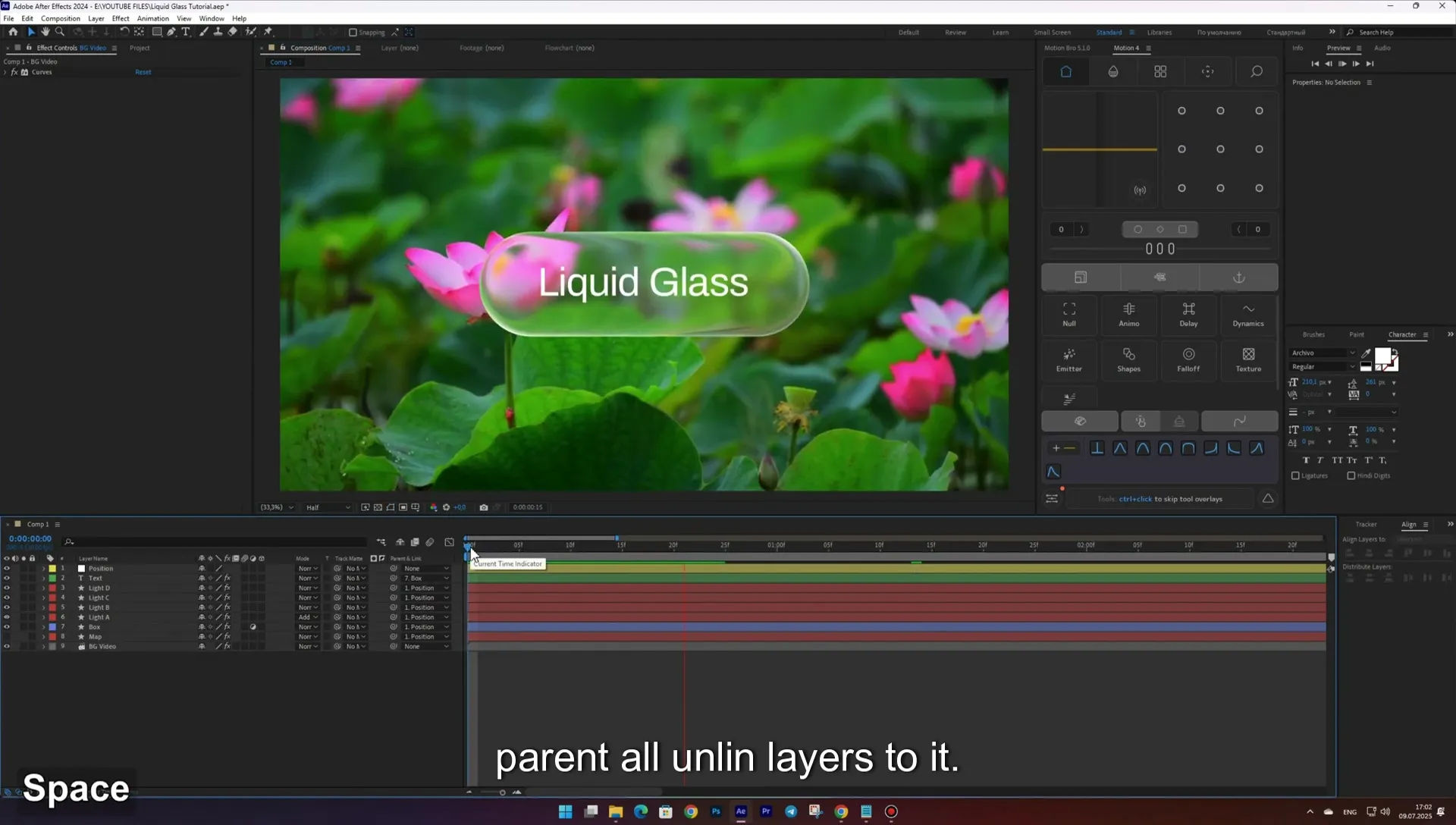Play the preview in Preview panel
The width and height of the screenshot is (1456, 825).
tap(1342, 64)
